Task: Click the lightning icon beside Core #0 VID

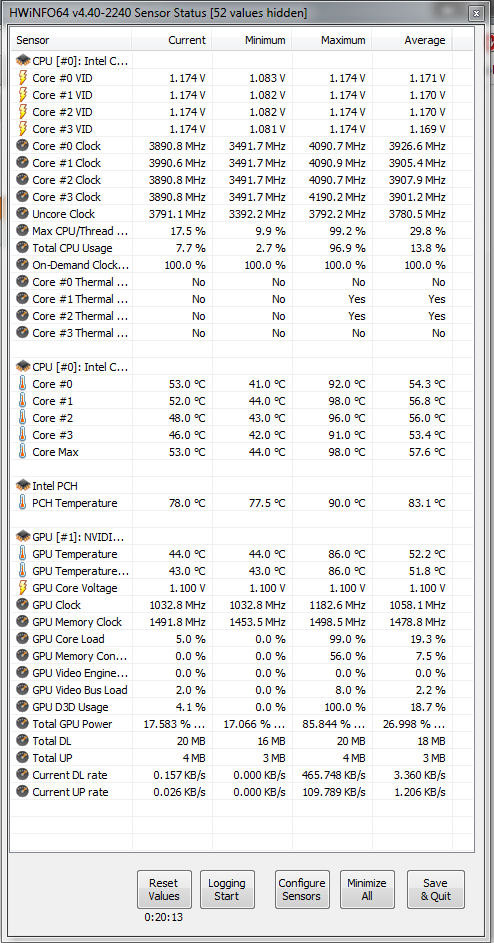Action: coord(22,78)
